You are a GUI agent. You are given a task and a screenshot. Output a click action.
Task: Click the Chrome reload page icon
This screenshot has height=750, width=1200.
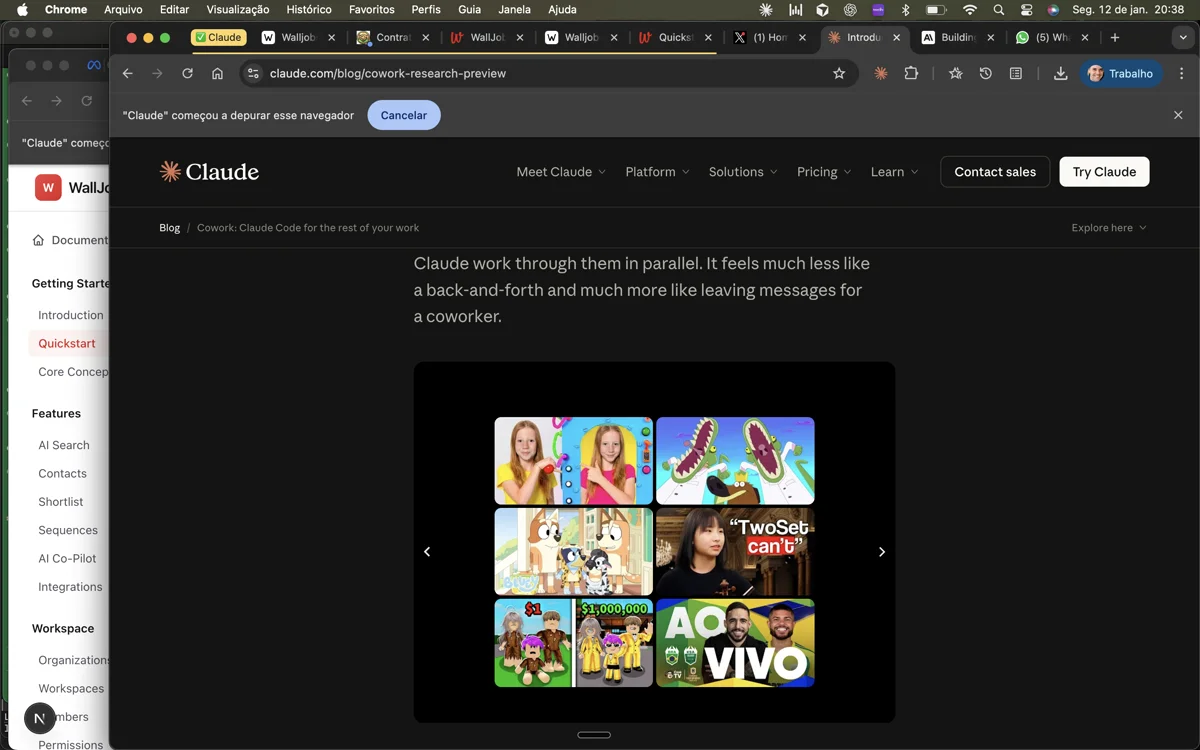pyautogui.click(x=187, y=73)
